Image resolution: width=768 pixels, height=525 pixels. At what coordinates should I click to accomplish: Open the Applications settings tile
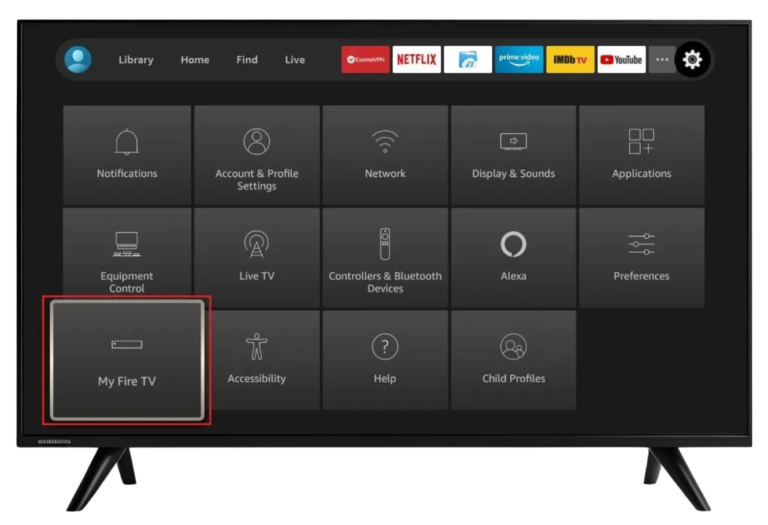click(x=642, y=155)
